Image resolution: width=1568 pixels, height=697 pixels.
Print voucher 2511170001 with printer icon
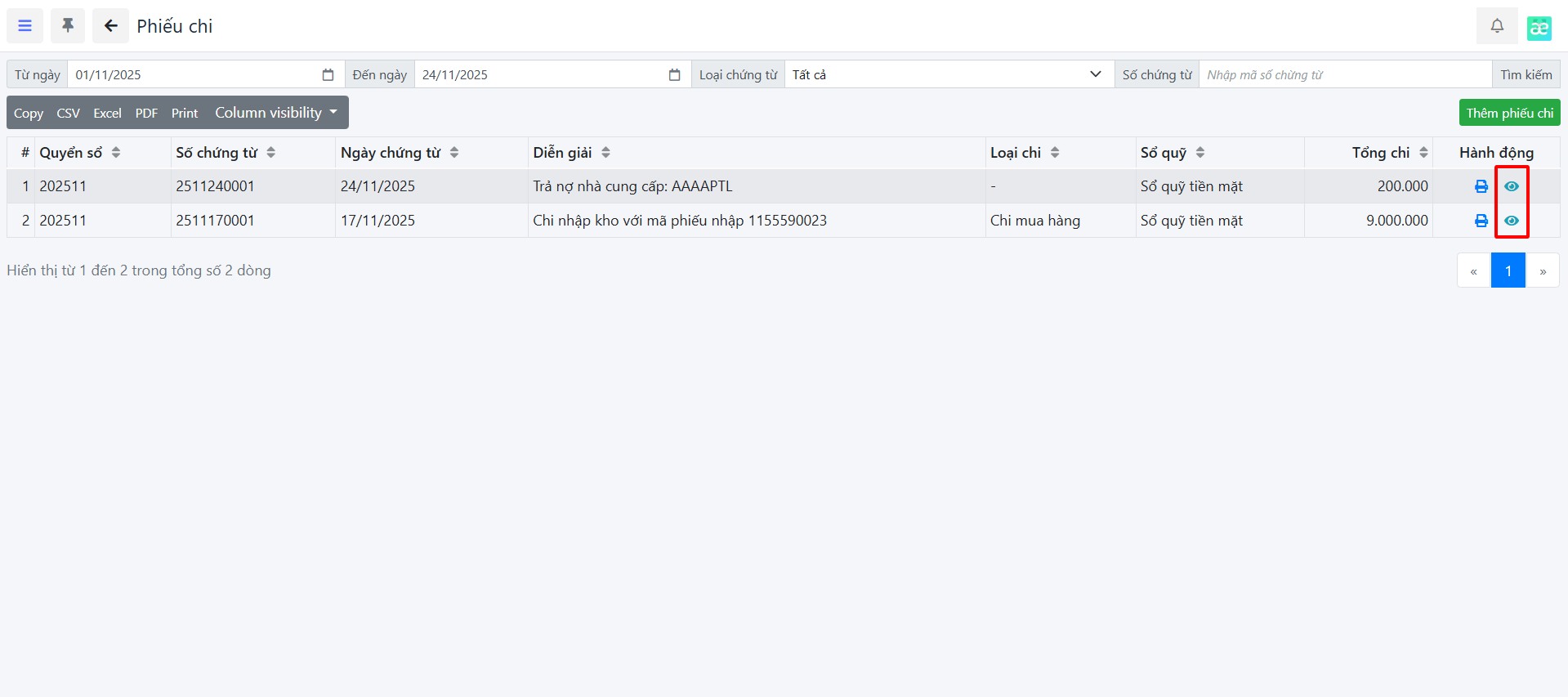pos(1481,221)
